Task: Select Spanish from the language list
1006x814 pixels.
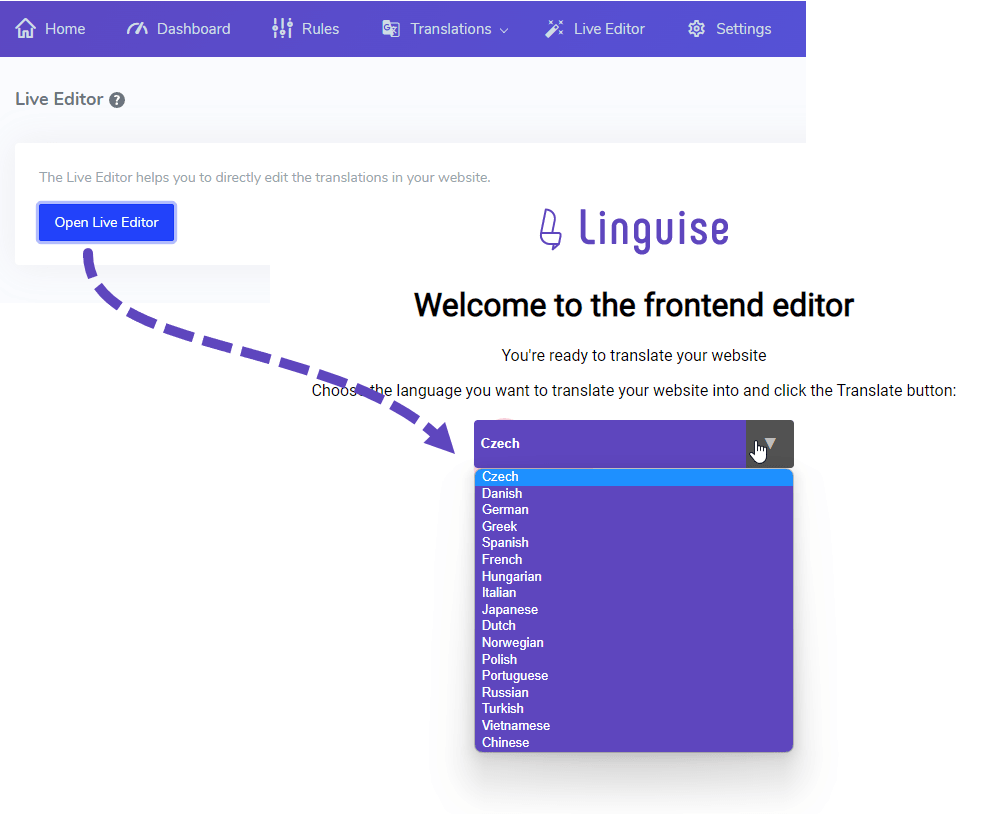Action: [x=634, y=543]
